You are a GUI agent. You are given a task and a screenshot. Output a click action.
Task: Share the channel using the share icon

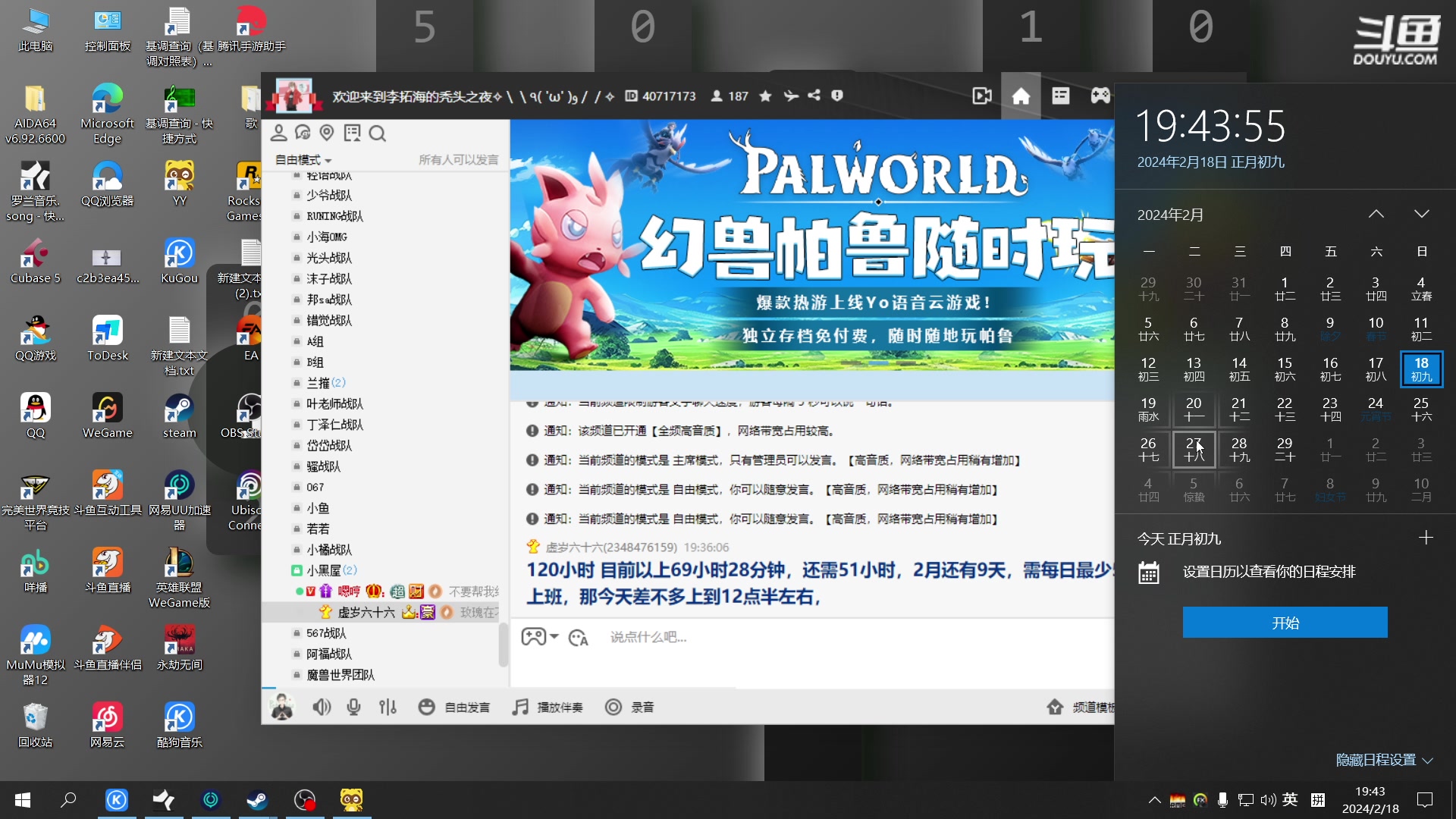(814, 96)
